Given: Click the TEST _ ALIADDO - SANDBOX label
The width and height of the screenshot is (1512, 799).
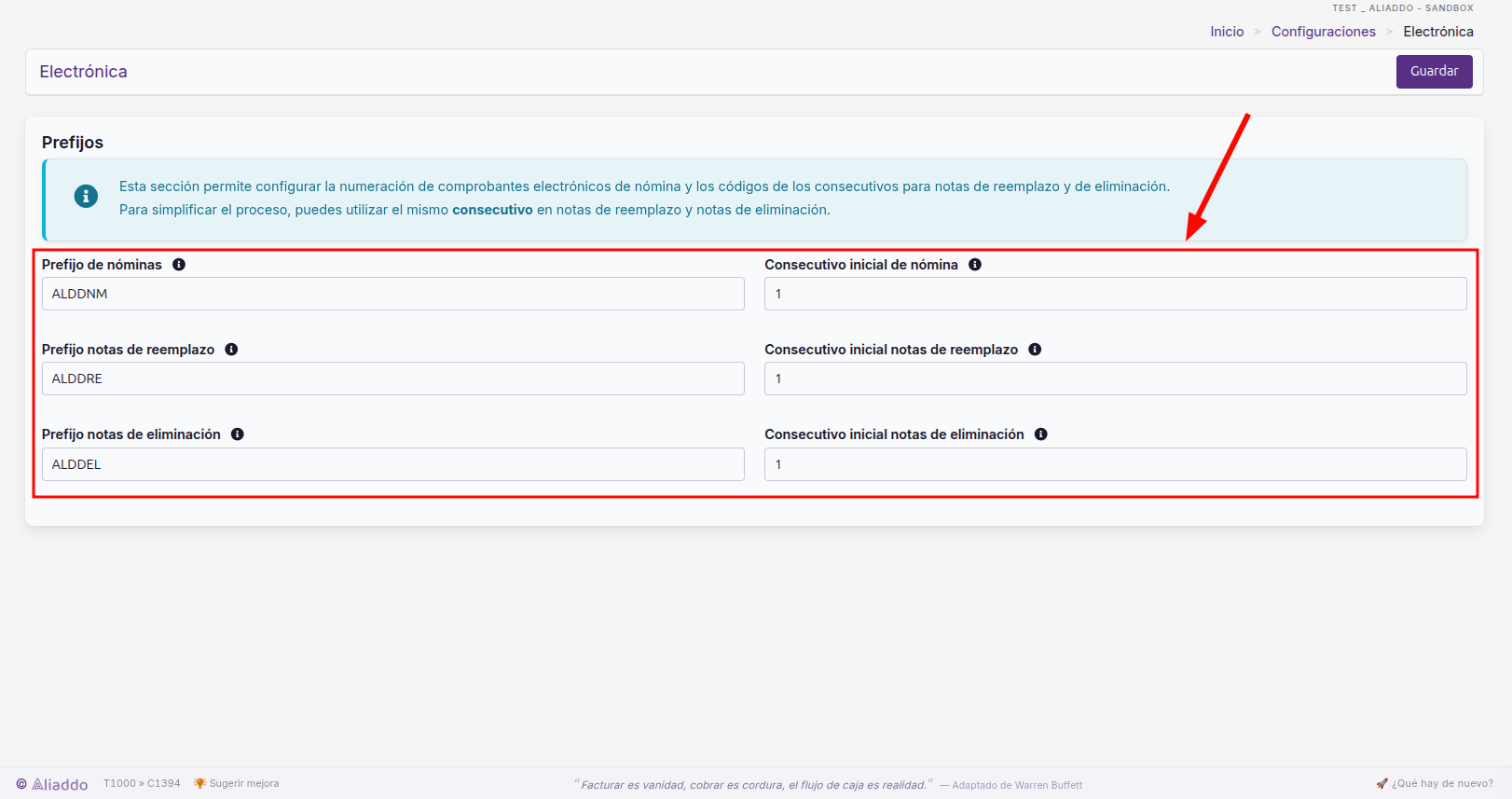Looking at the screenshot, I should tap(1403, 8).
